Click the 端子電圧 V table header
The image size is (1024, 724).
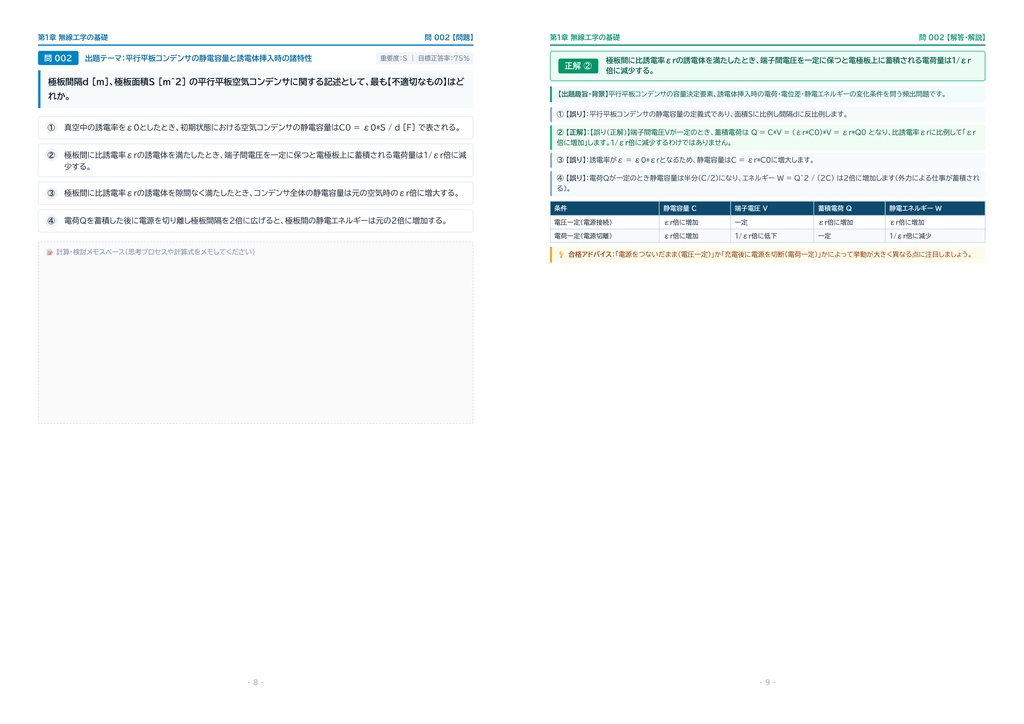tap(772, 208)
